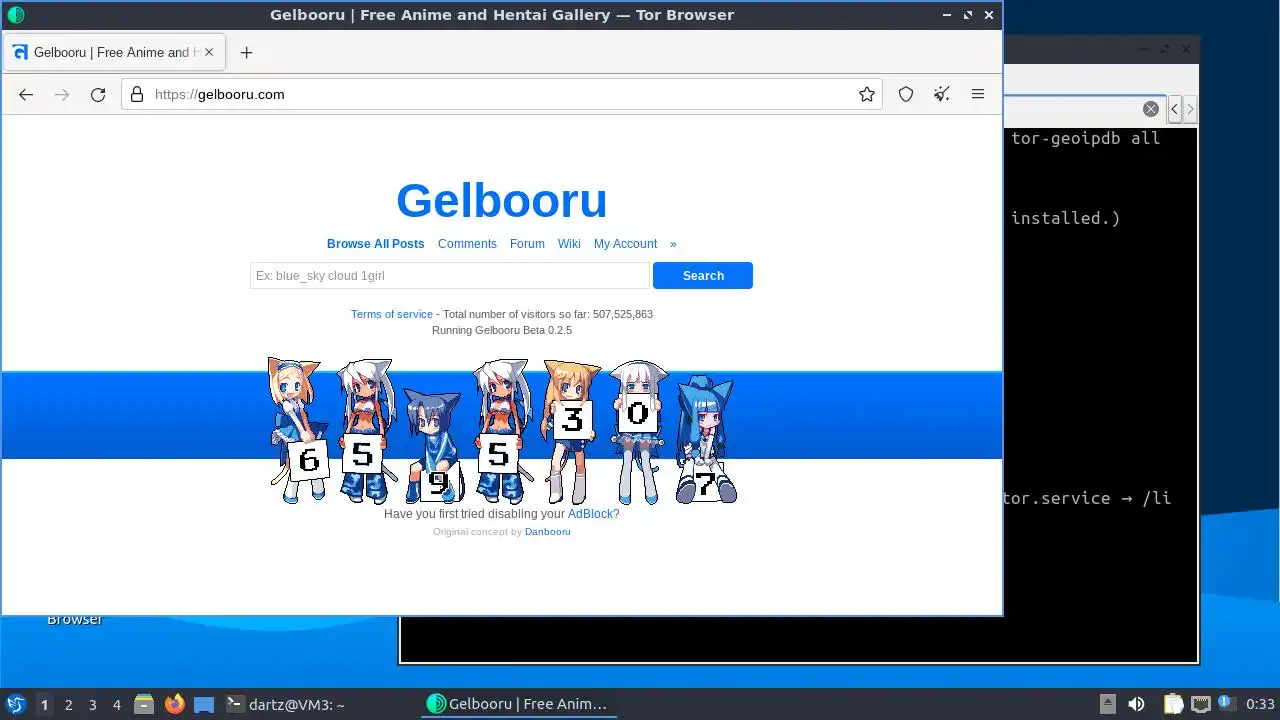The height and width of the screenshot is (720, 1280).
Task: Switch to workspace 1
Action: [45, 705]
